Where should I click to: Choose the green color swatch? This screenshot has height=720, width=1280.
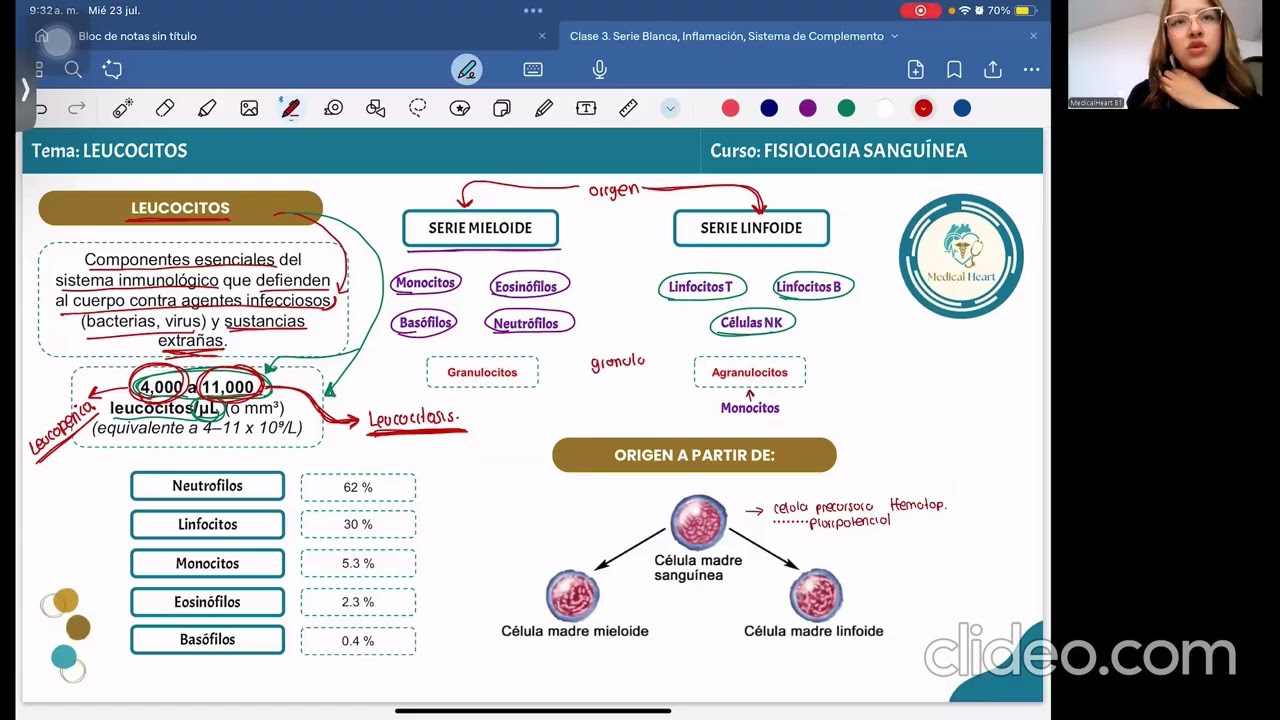tap(846, 108)
